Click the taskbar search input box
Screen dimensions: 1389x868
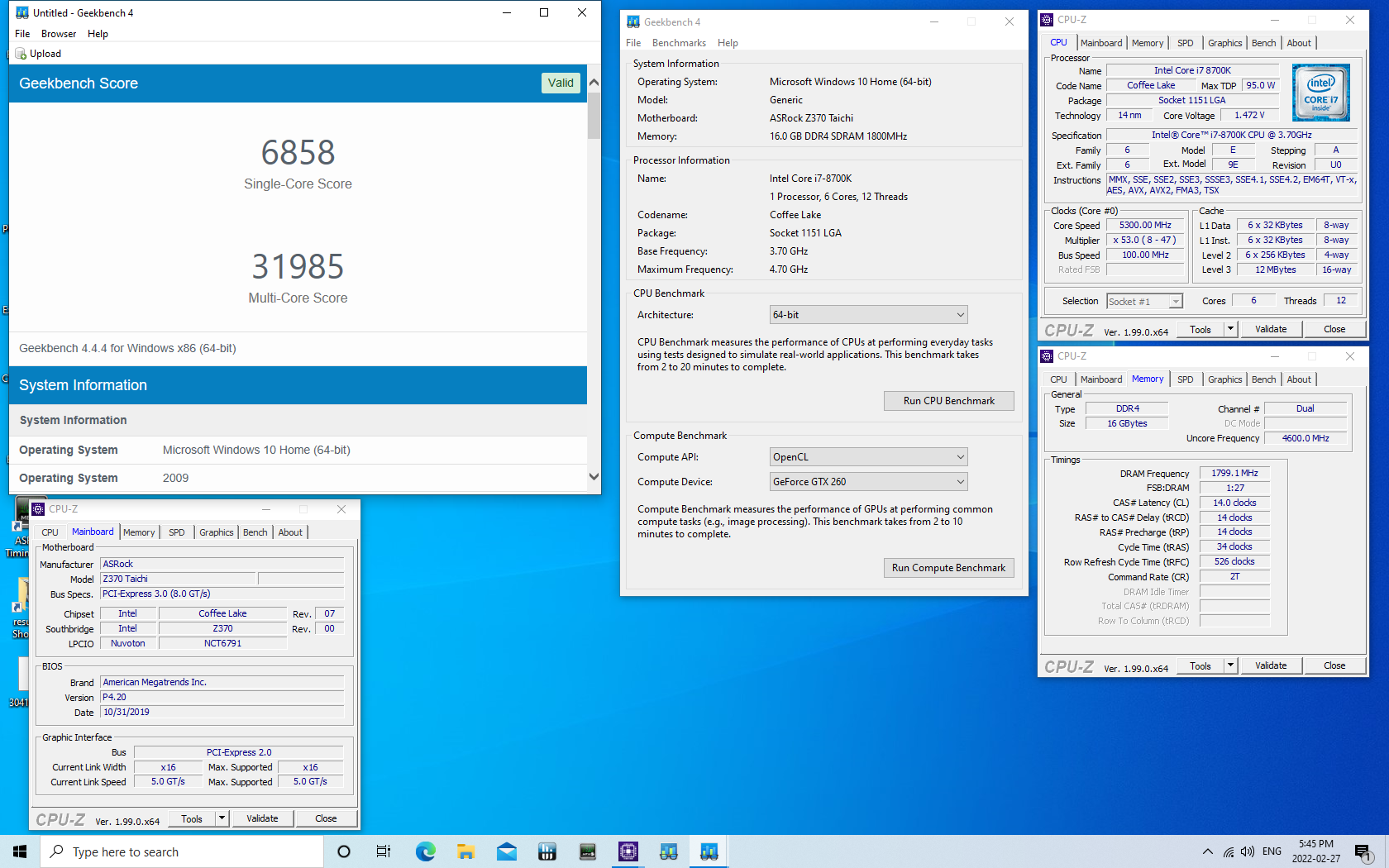tap(182, 851)
